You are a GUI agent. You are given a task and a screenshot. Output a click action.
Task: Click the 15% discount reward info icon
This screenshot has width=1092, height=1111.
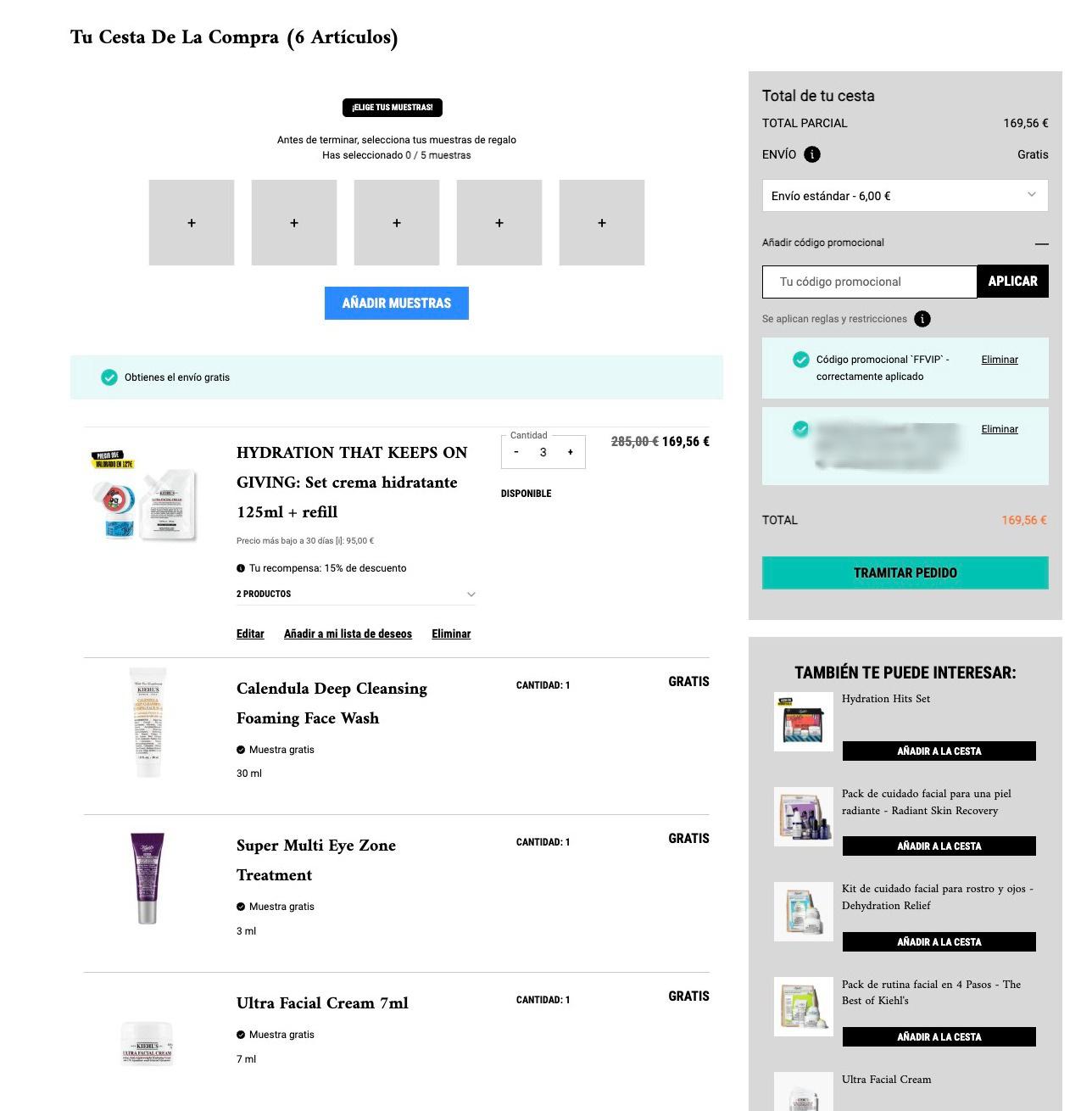pos(241,568)
